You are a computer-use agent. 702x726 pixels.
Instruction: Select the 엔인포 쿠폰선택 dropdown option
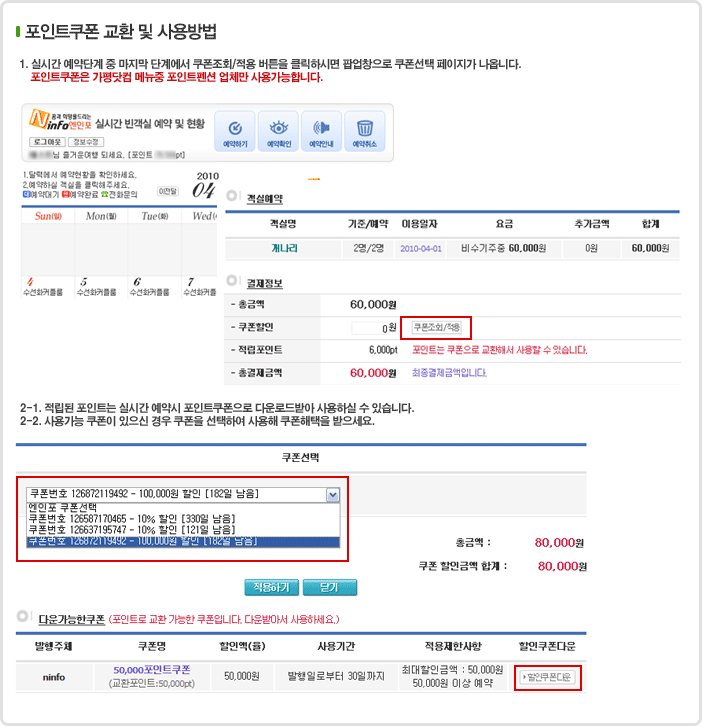(x=70, y=507)
